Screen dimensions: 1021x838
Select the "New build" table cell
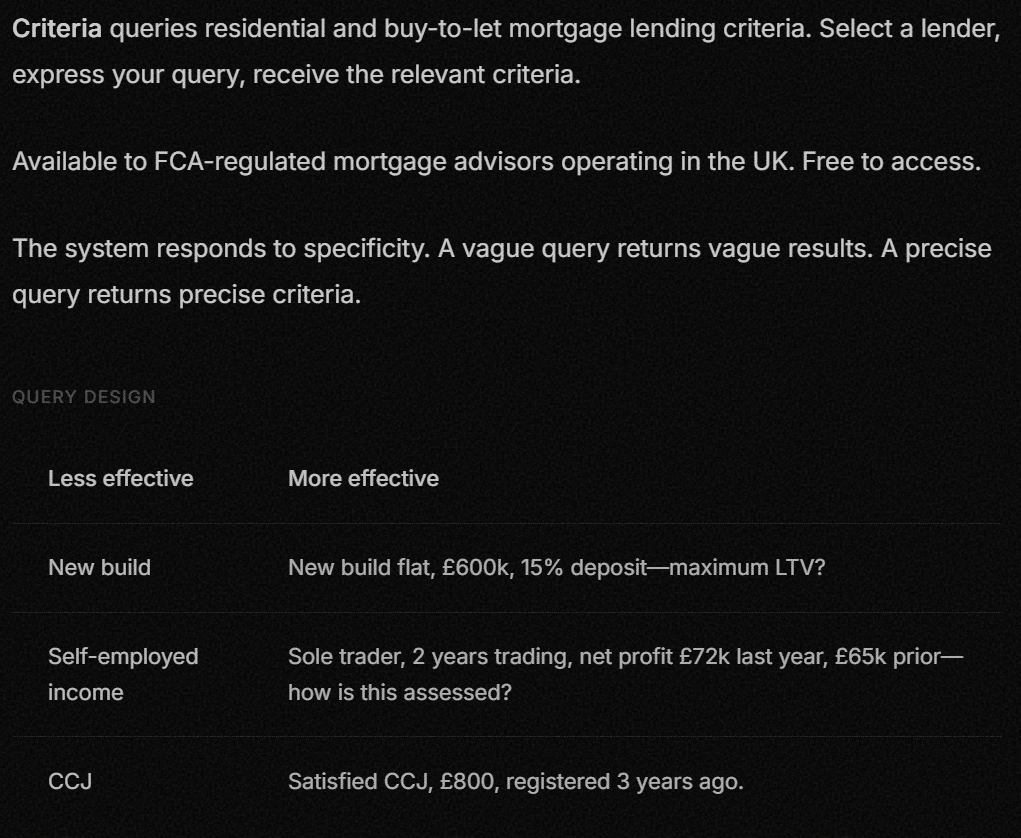point(99,567)
